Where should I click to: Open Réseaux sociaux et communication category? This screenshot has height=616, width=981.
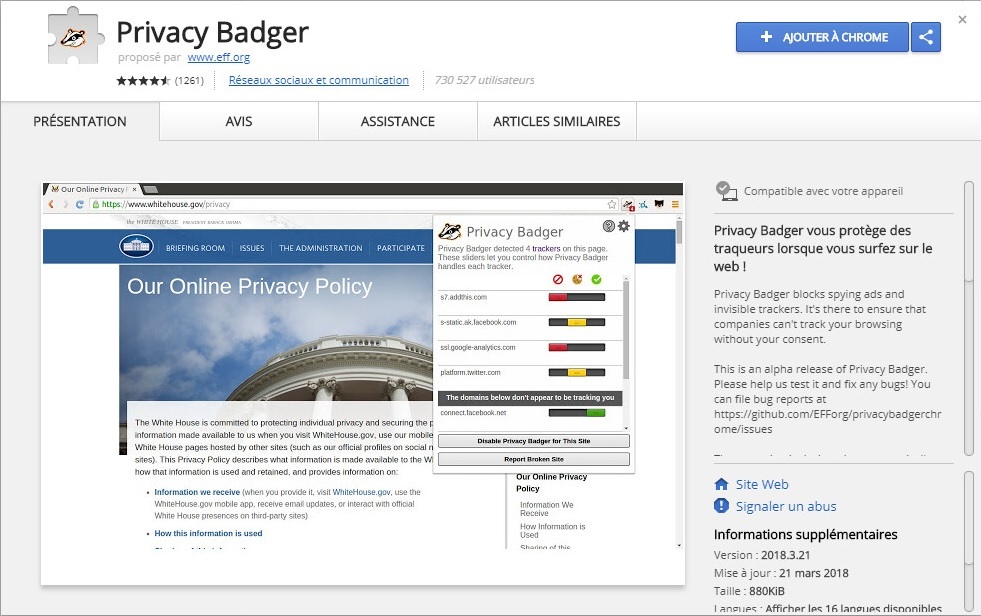(318, 80)
